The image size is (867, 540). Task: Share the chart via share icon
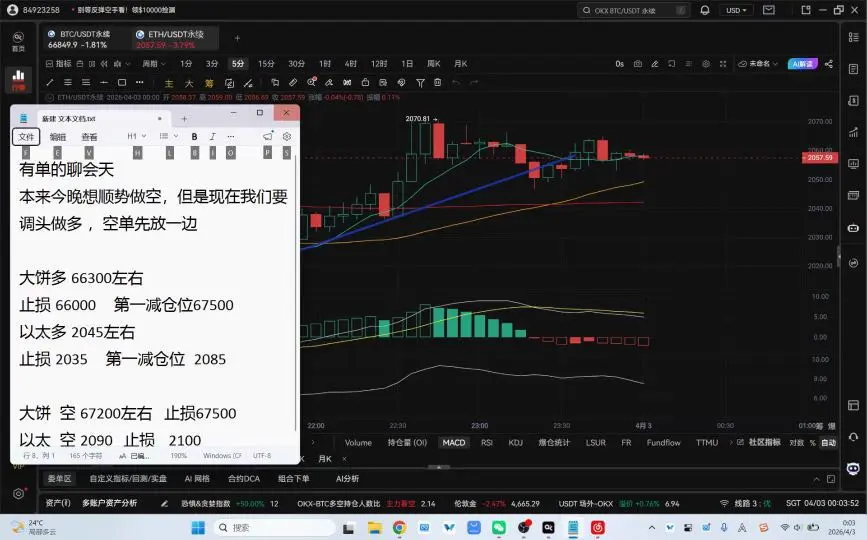tap(828, 64)
